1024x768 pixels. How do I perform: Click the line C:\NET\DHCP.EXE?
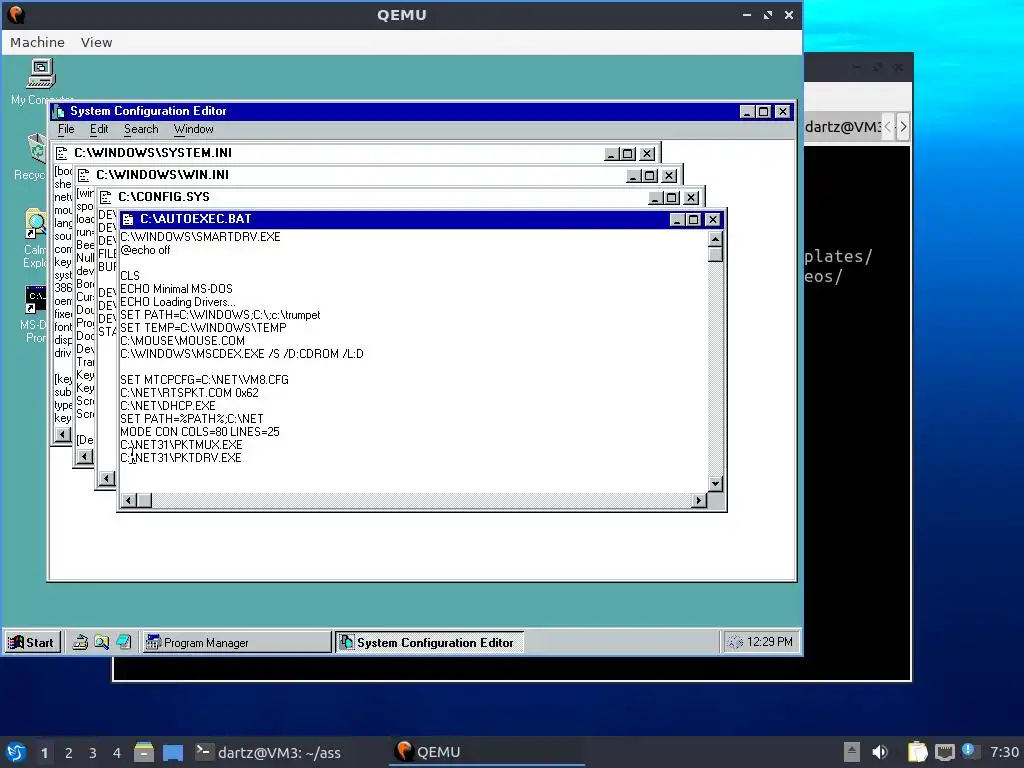pyautogui.click(x=168, y=406)
